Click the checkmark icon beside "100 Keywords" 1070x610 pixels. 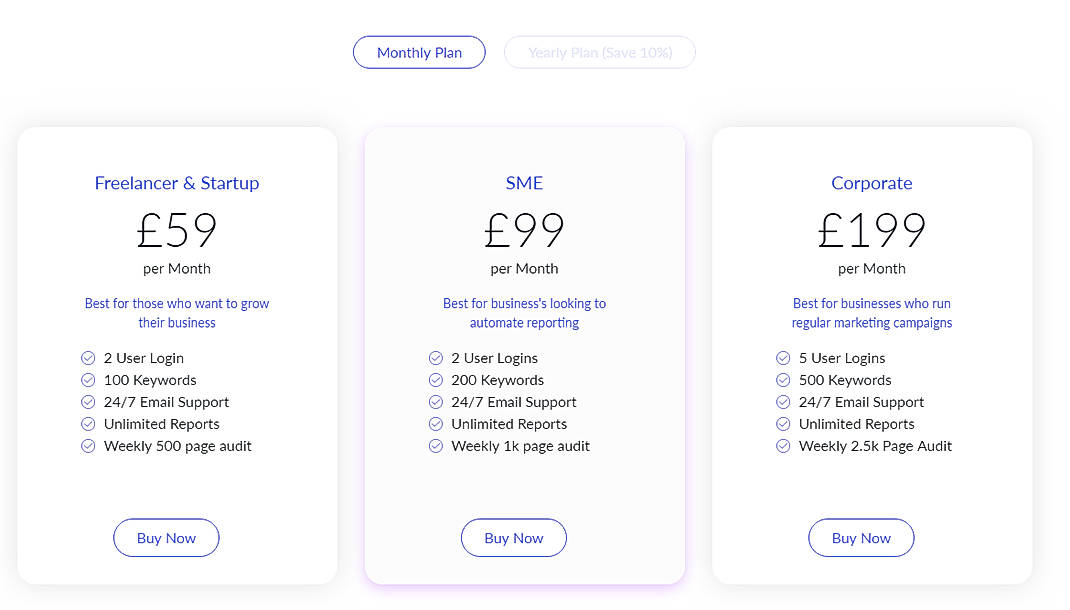(x=86, y=380)
